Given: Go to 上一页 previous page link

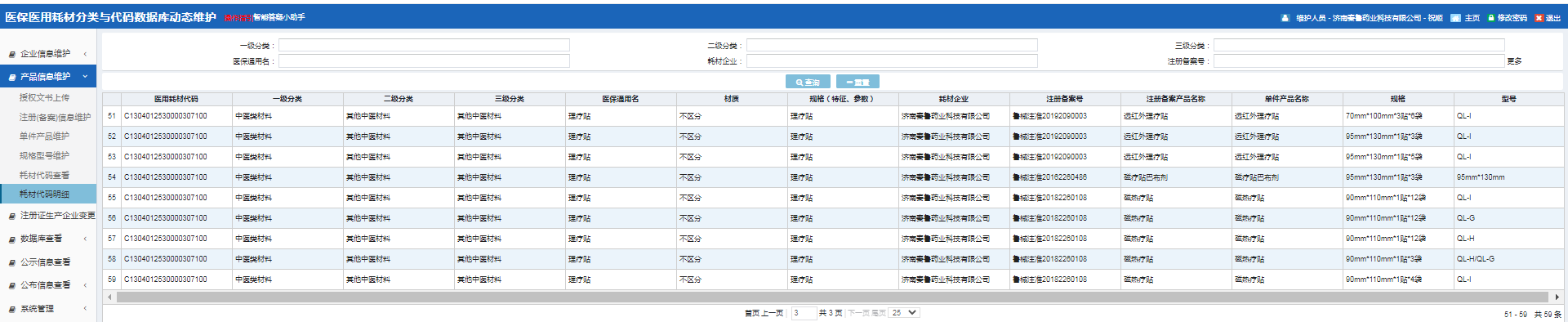Looking at the screenshot, I should click(773, 313).
